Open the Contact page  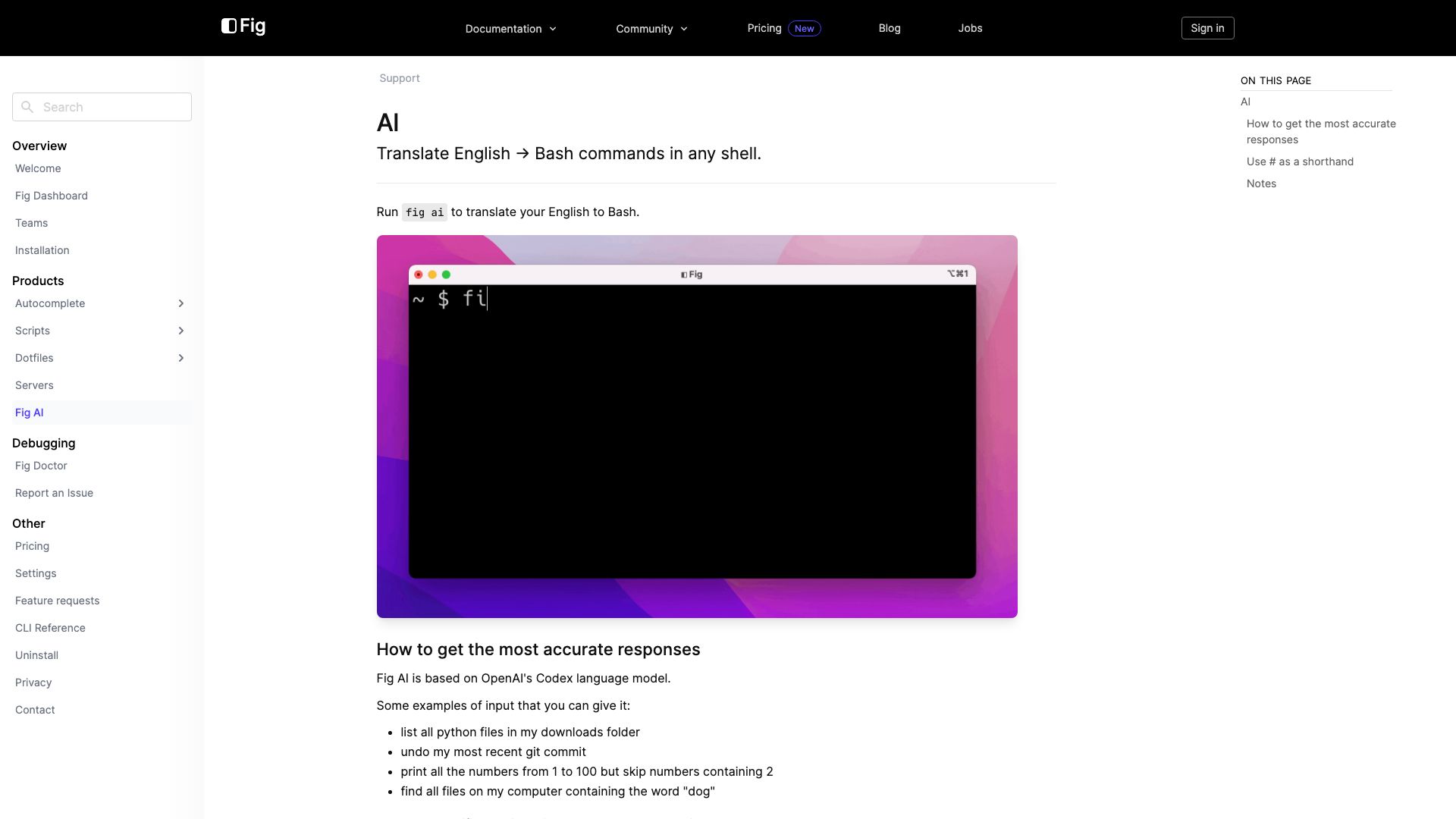(35, 710)
